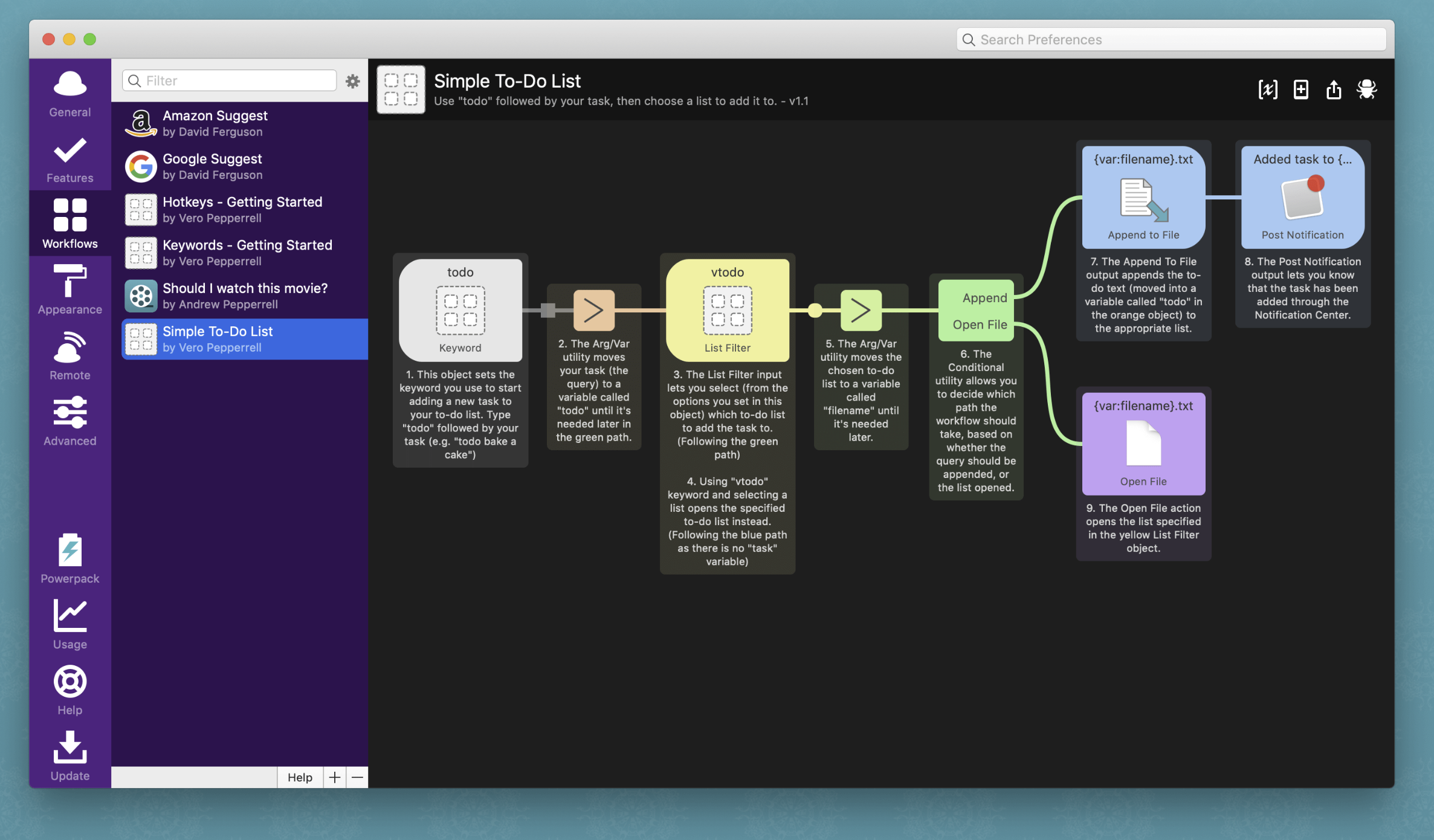Select the Append to File object
This screenshot has width=1434, height=840.
(x=1143, y=198)
